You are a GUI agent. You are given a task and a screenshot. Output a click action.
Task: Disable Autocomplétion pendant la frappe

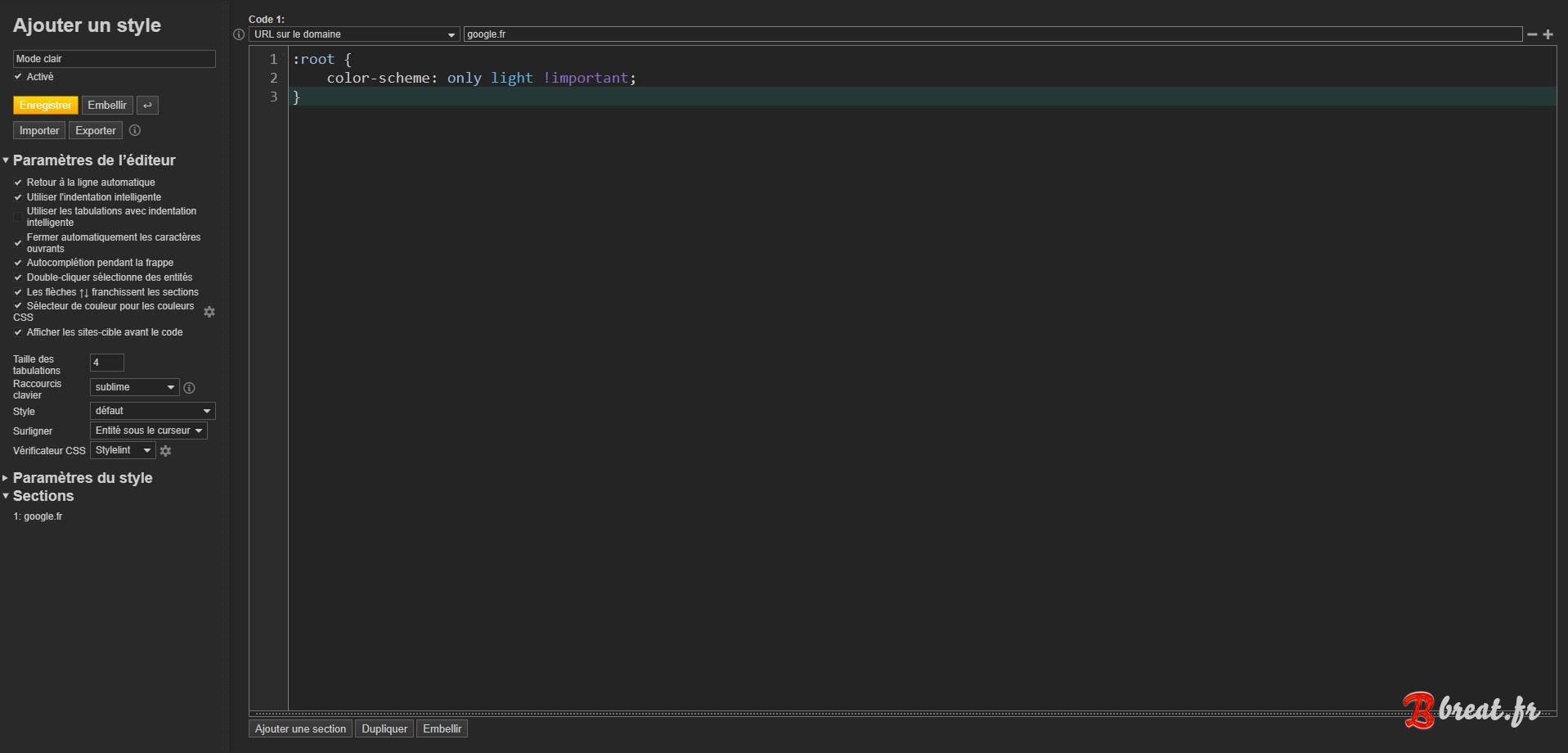coord(17,262)
